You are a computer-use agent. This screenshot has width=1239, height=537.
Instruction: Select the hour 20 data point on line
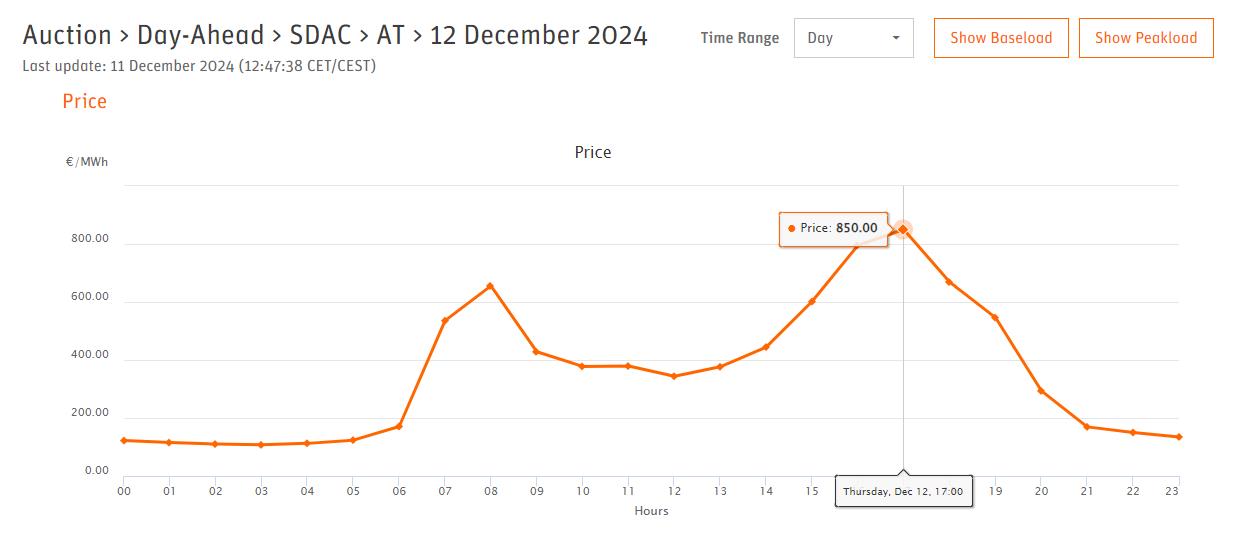(x=1041, y=391)
